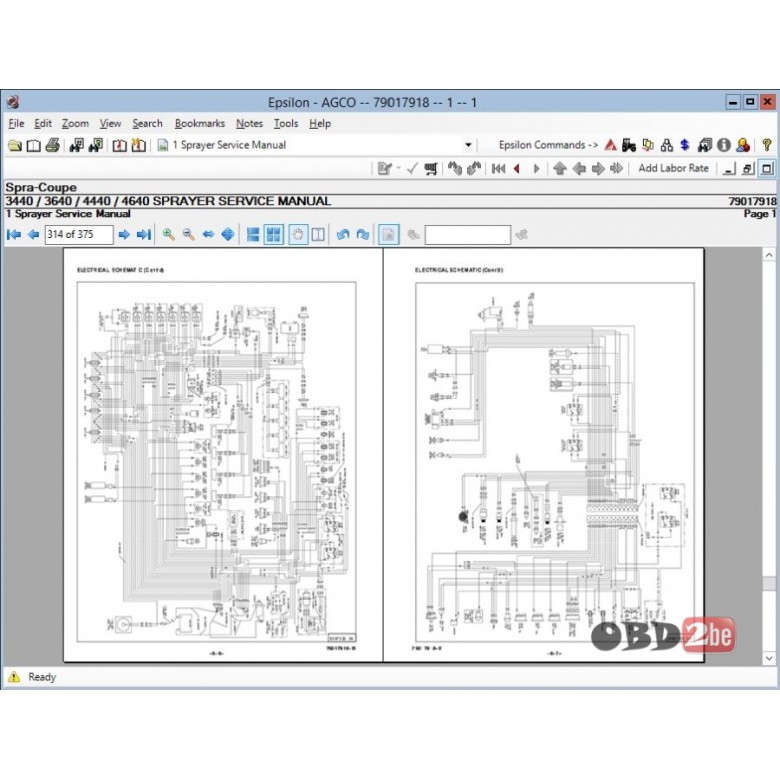Image resolution: width=780 pixels, height=780 pixels.
Task: Open the document dropdown arrow
Action: tap(468, 145)
